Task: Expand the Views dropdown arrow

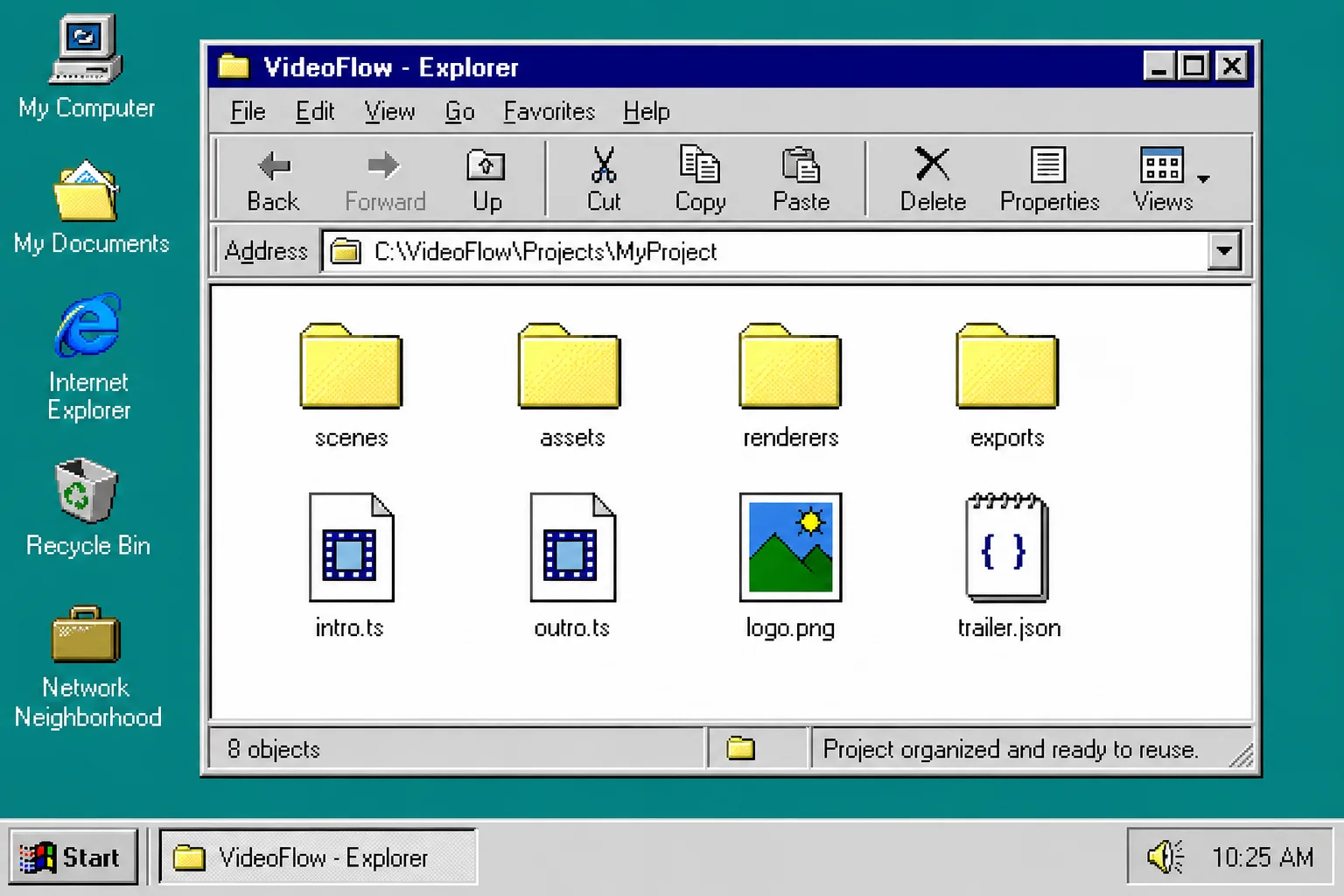Action: click(x=1204, y=178)
